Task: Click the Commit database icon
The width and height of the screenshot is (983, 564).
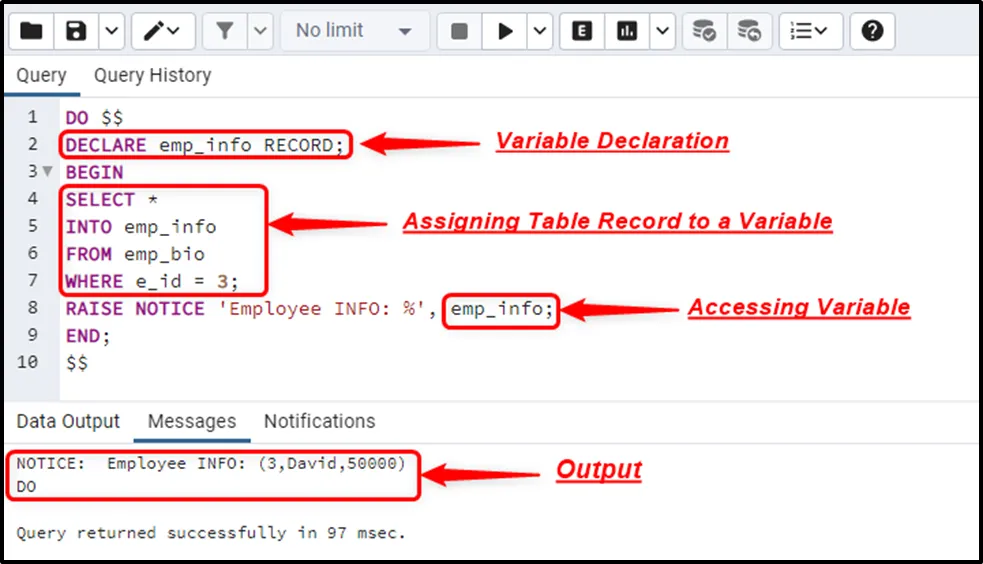Action: 705,31
